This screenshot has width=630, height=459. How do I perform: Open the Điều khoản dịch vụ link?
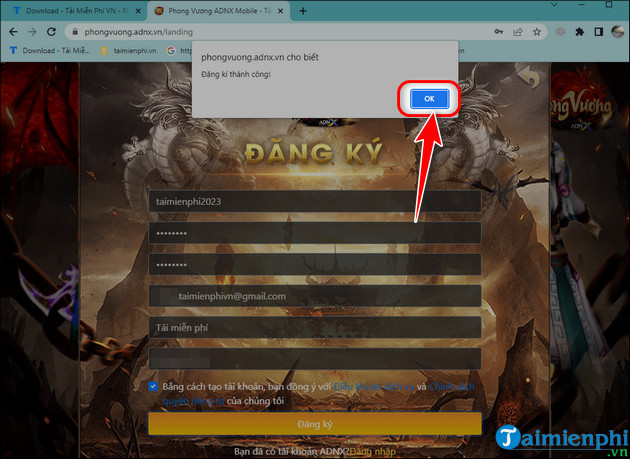[374, 387]
